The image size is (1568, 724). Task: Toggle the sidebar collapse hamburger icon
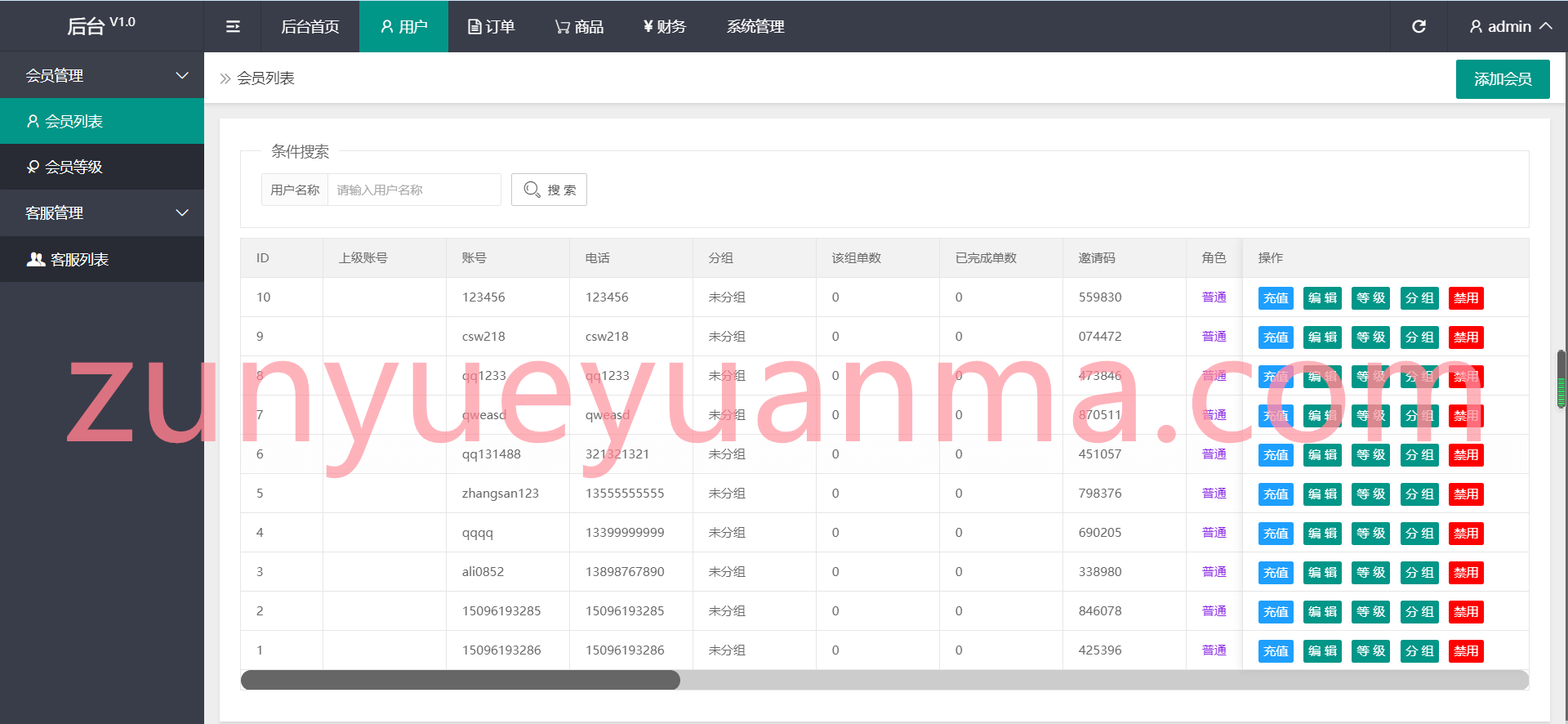pyautogui.click(x=233, y=26)
